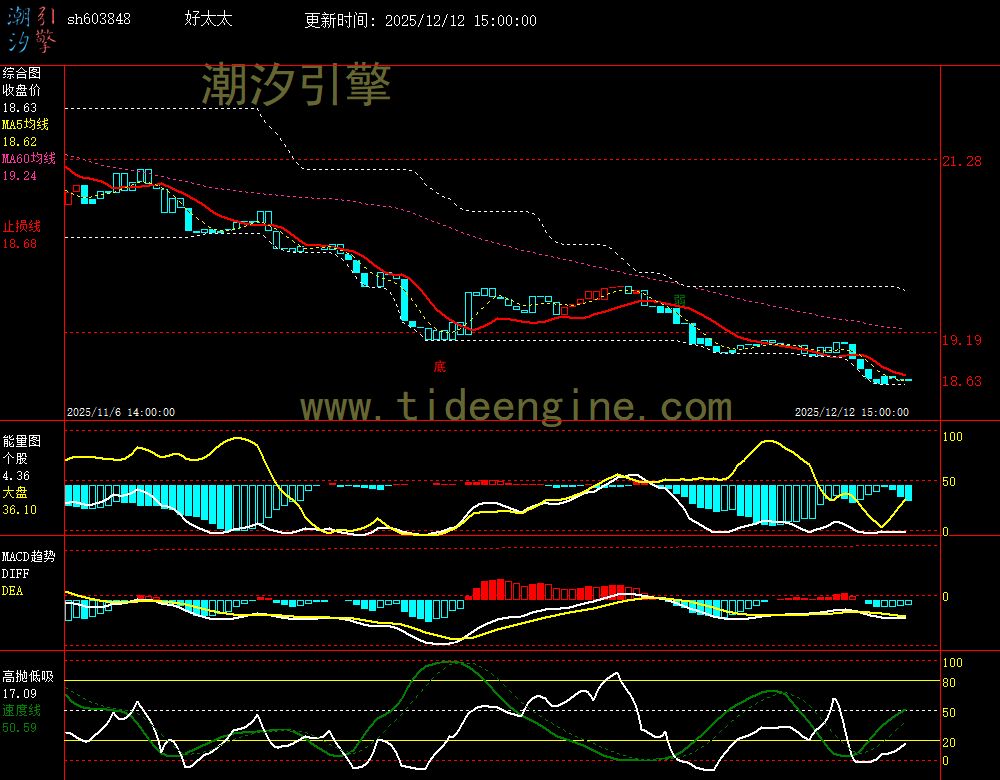1000x780 pixels.
Task: Toggle the 个股 series in the energy panel
Action: point(13,460)
